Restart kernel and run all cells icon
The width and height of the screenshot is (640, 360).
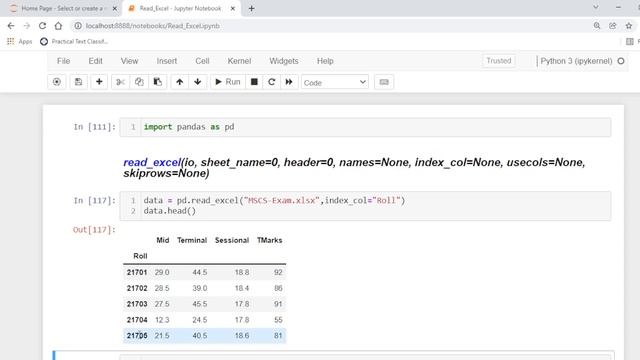point(289,82)
